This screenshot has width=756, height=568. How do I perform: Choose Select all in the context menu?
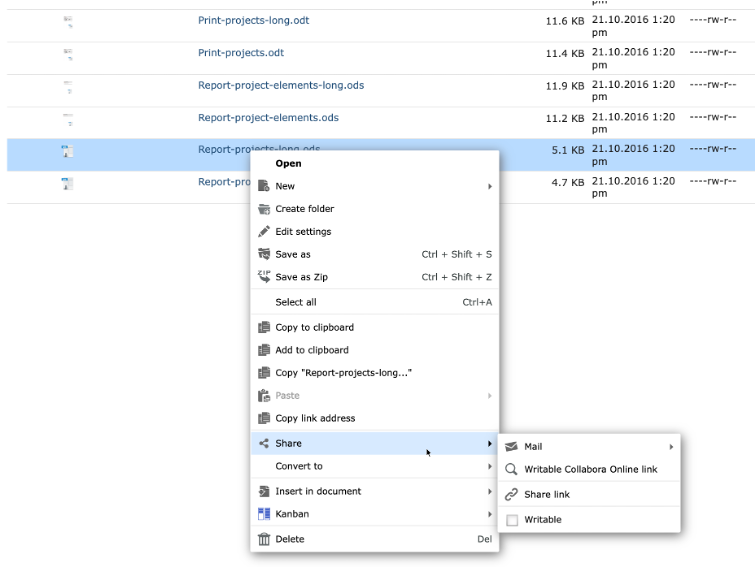[x=296, y=302]
